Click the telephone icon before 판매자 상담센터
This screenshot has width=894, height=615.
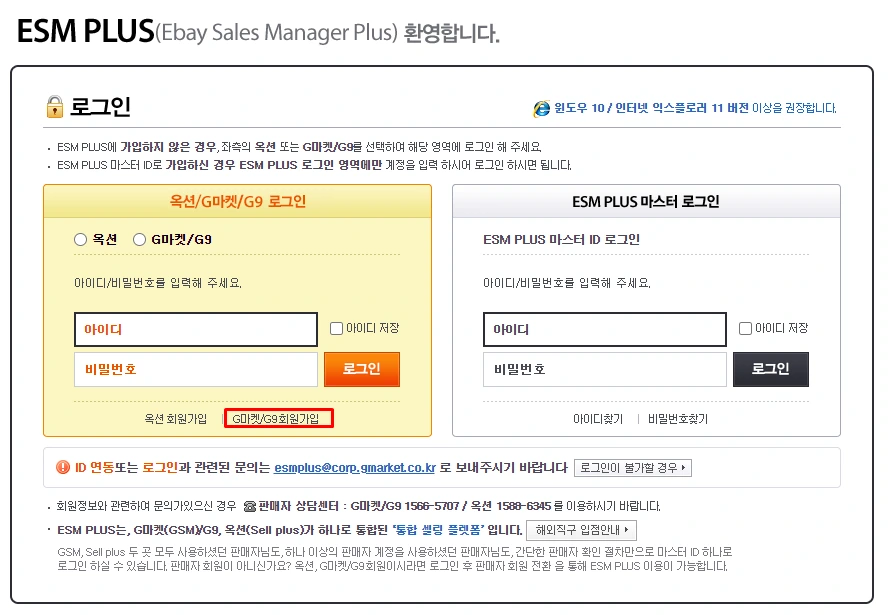click(x=249, y=506)
